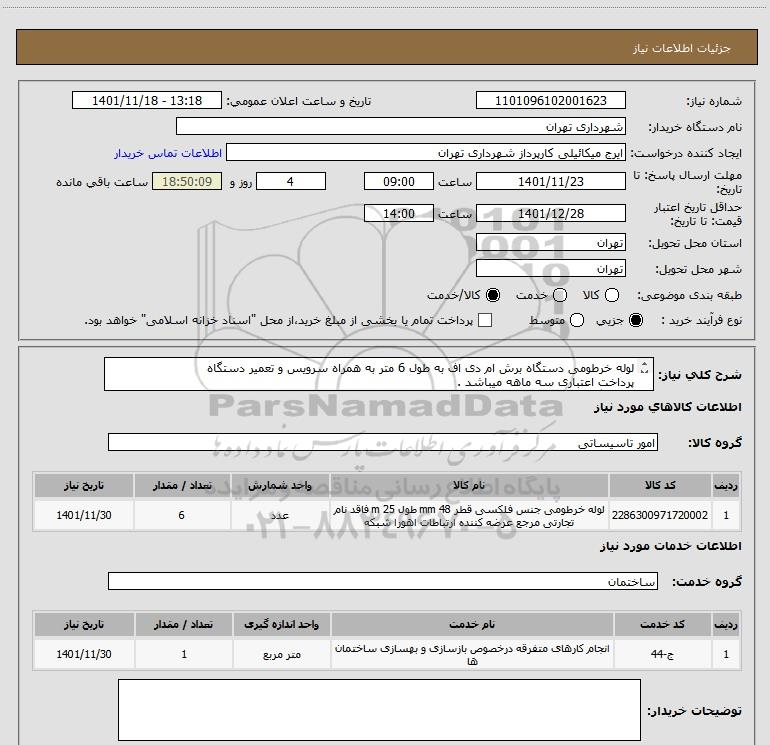Click the goods code 2286300971720002

(x=660, y=515)
